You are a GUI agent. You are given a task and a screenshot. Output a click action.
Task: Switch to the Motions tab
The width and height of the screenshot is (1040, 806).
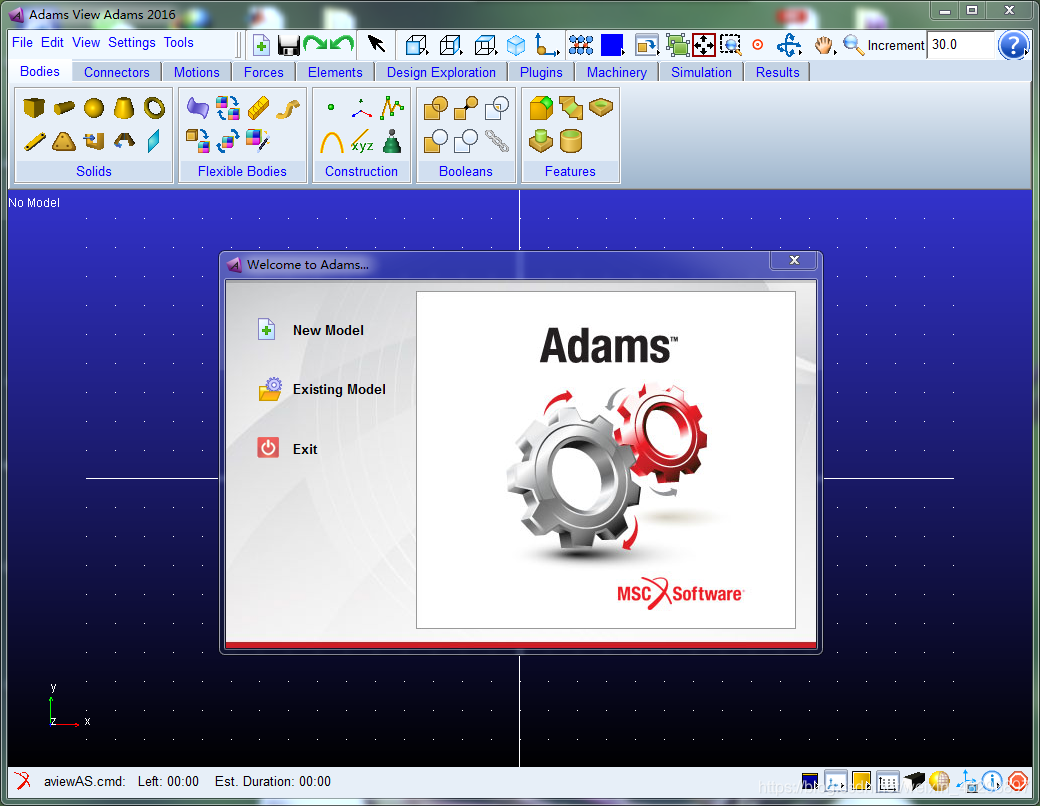tap(196, 72)
